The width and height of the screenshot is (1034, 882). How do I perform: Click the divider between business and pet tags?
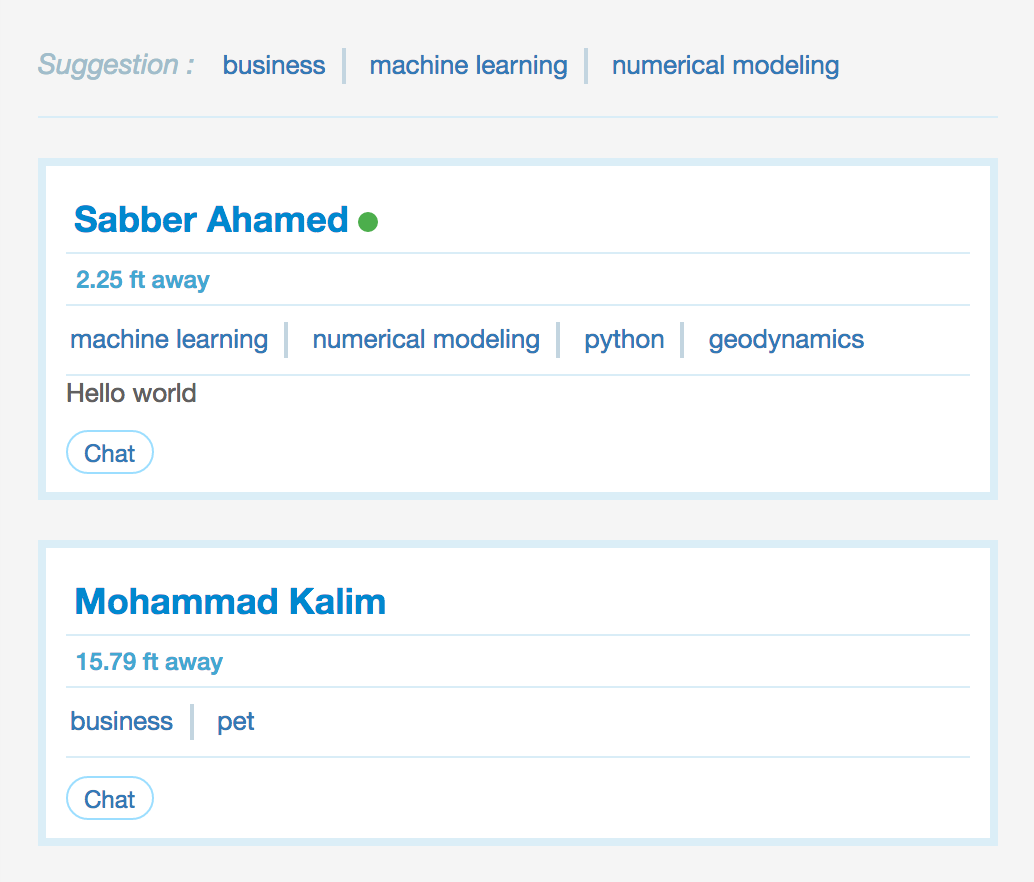192,722
